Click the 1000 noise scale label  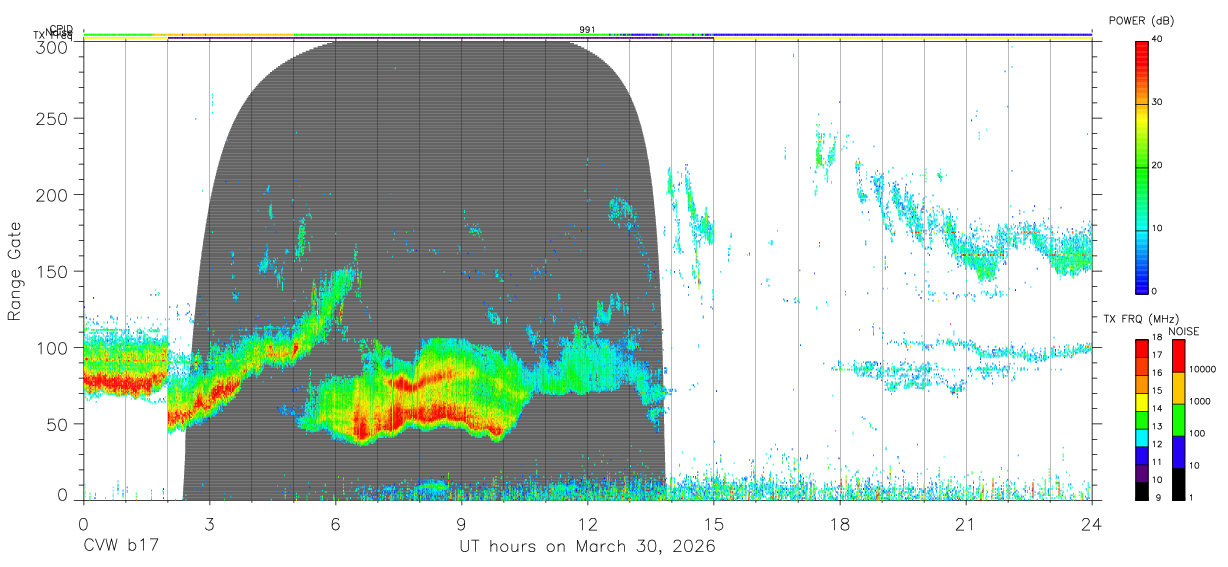click(x=1199, y=402)
